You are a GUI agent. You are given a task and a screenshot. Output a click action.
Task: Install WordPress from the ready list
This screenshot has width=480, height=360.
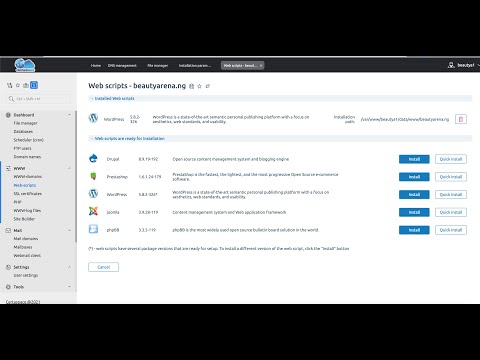[x=414, y=194]
